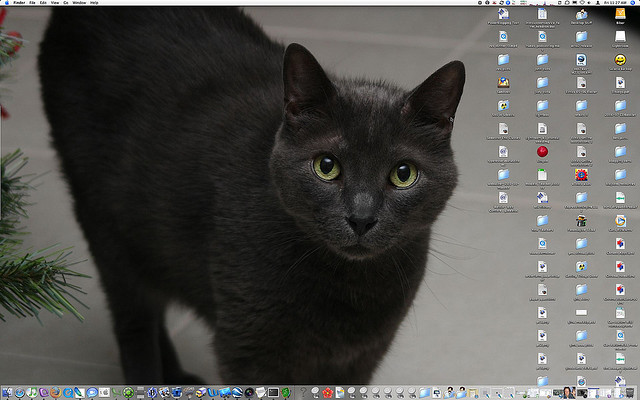The height and width of the screenshot is (400, 640).
Task: Open the Apple menu
Action: [6, 3]
